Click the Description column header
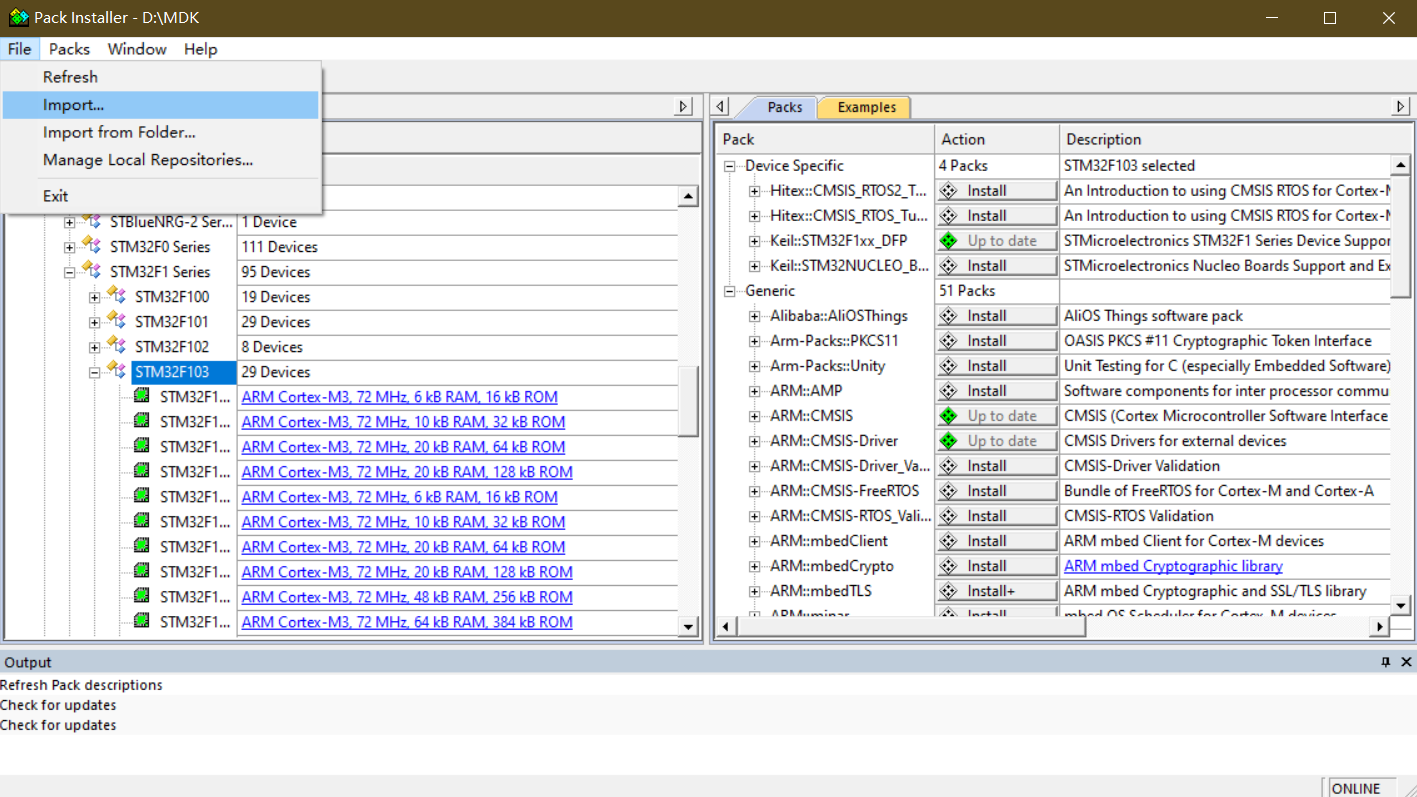 click(1234, 139)
